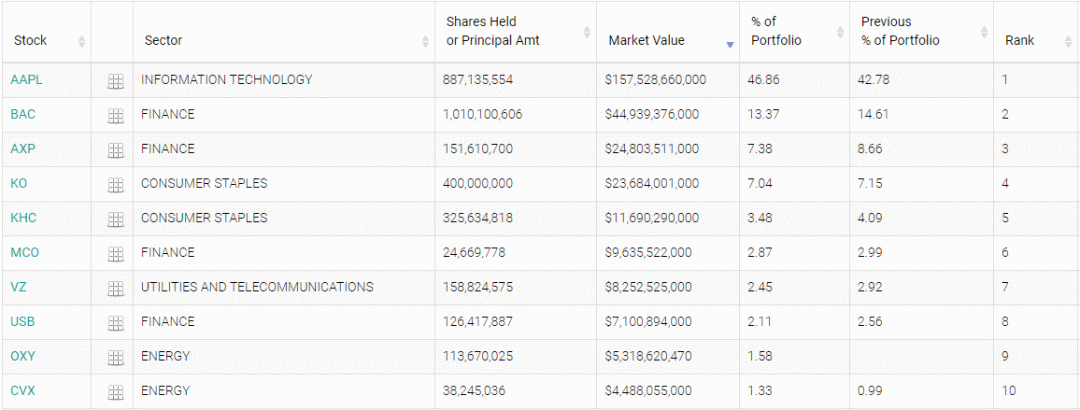Image resolution: width=1080 pixels, height=410 pixels.
Task: Open the BAC stock link
Action: tap(23, 114)
